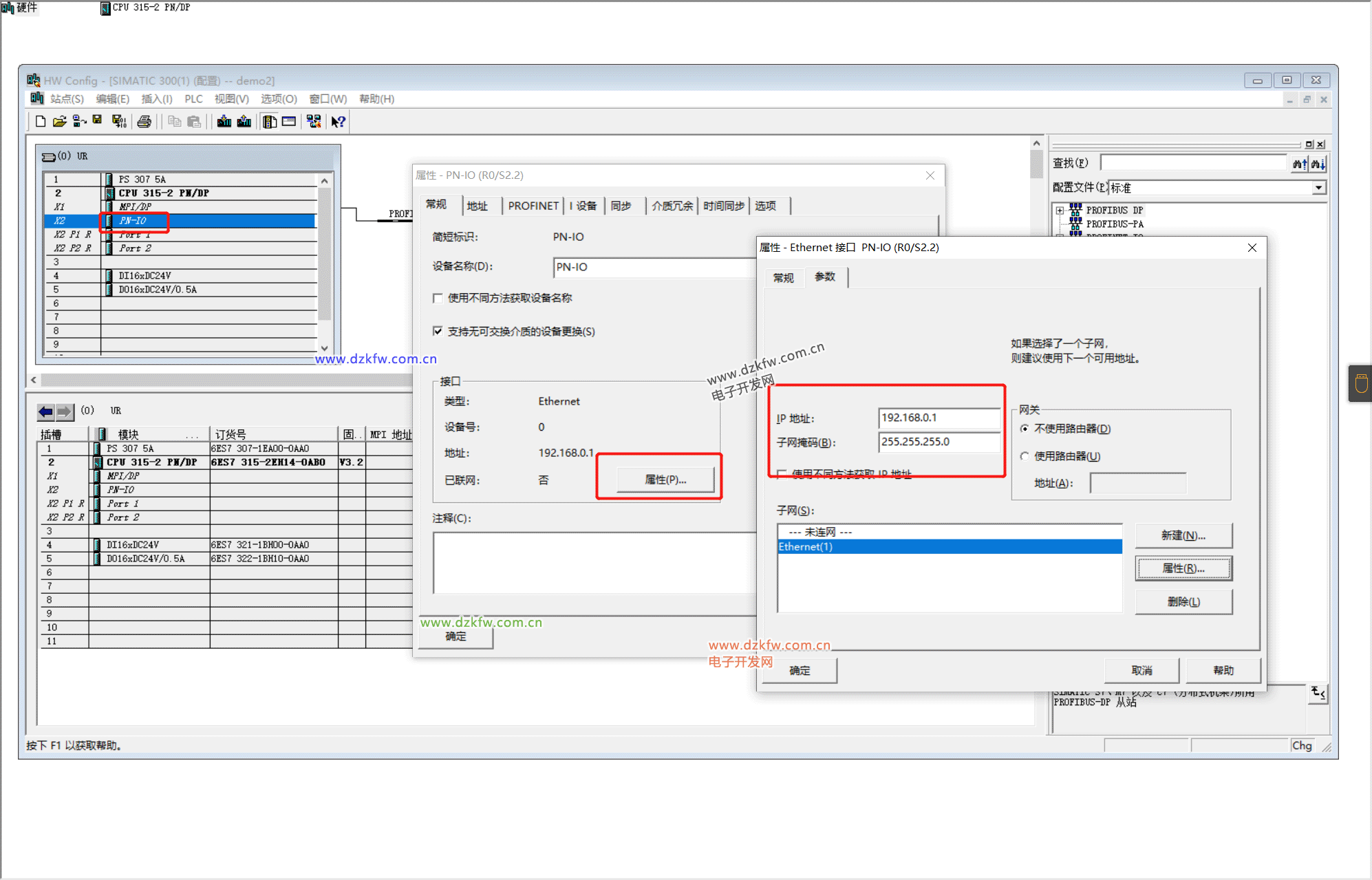1372x880 pixels.
Task: Click the HW Config document icon in menu bar
Action: [x=37, y=98]
